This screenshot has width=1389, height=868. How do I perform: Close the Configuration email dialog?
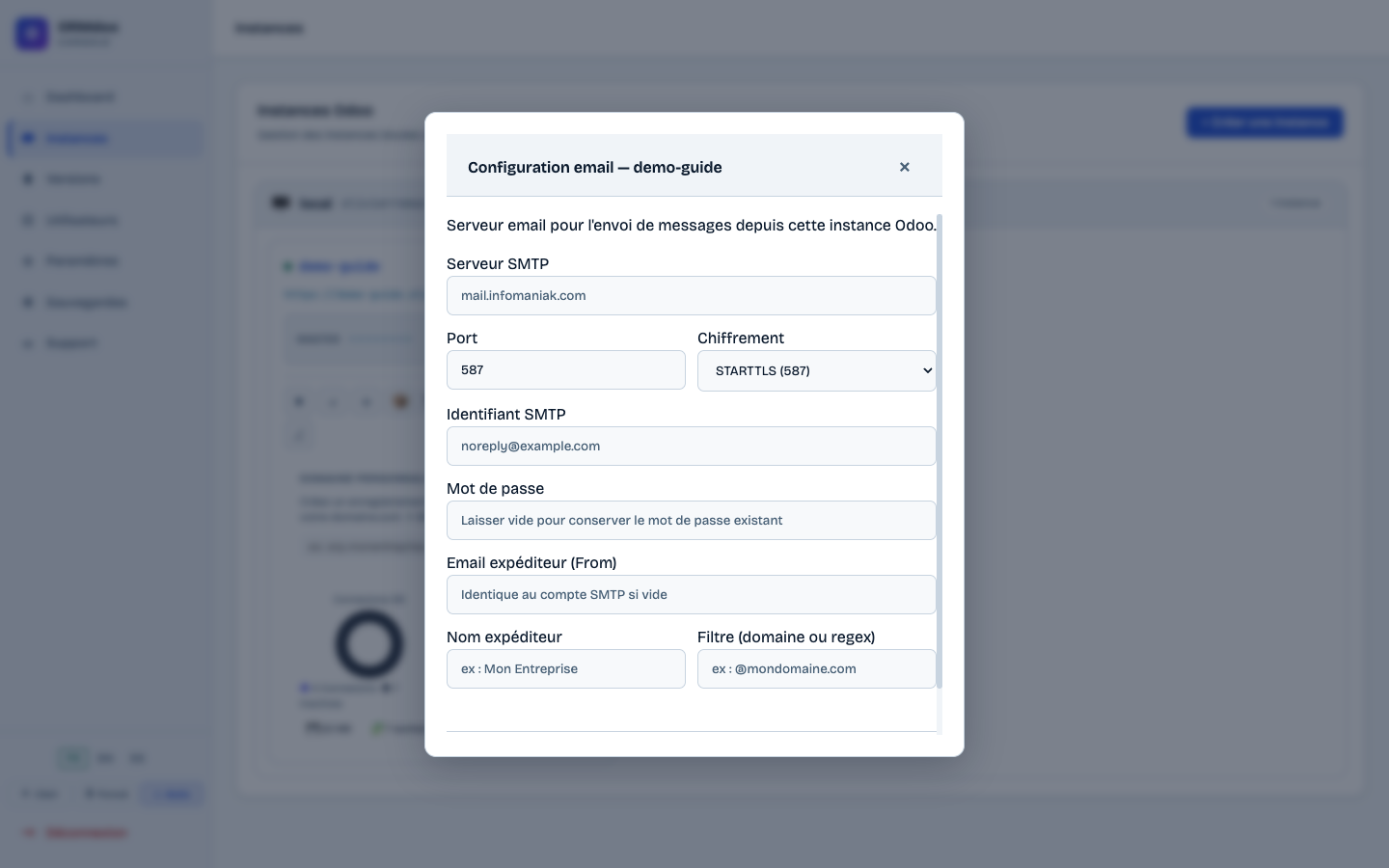point(904,167)
